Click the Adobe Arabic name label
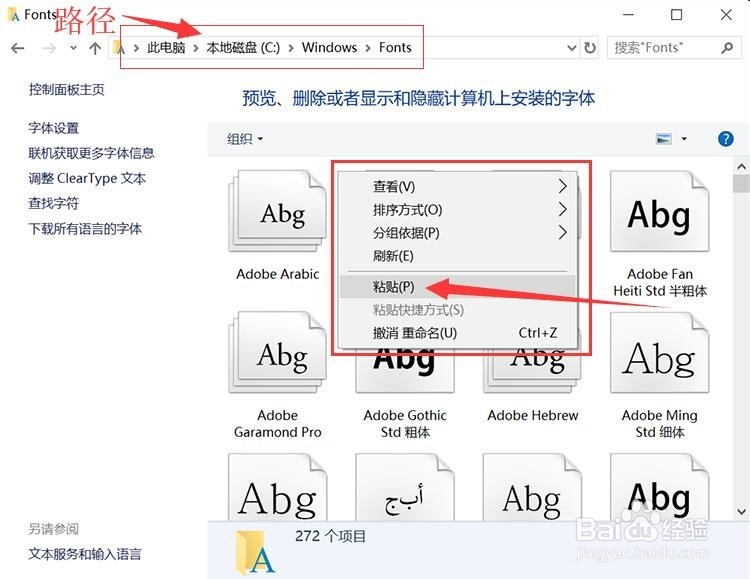Image resolution: width=750 pixels, height=579 pixels. (277, 274)
